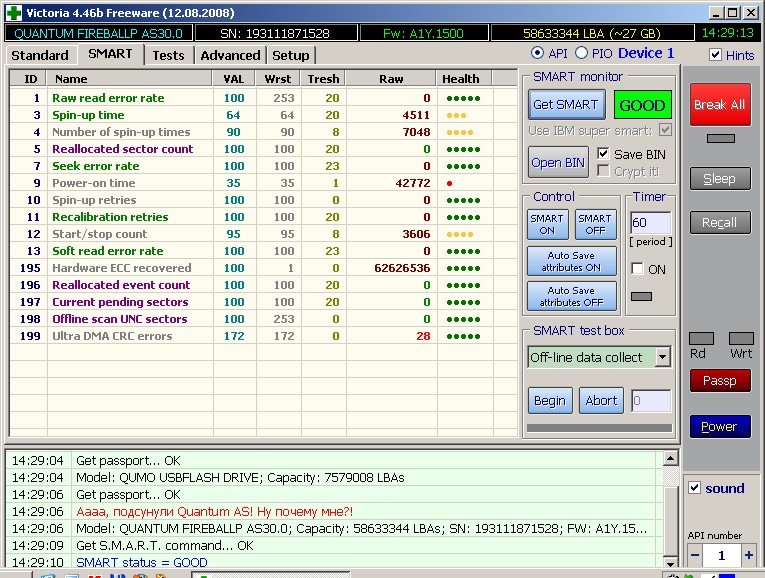Click the ID column header

(29, 79)
